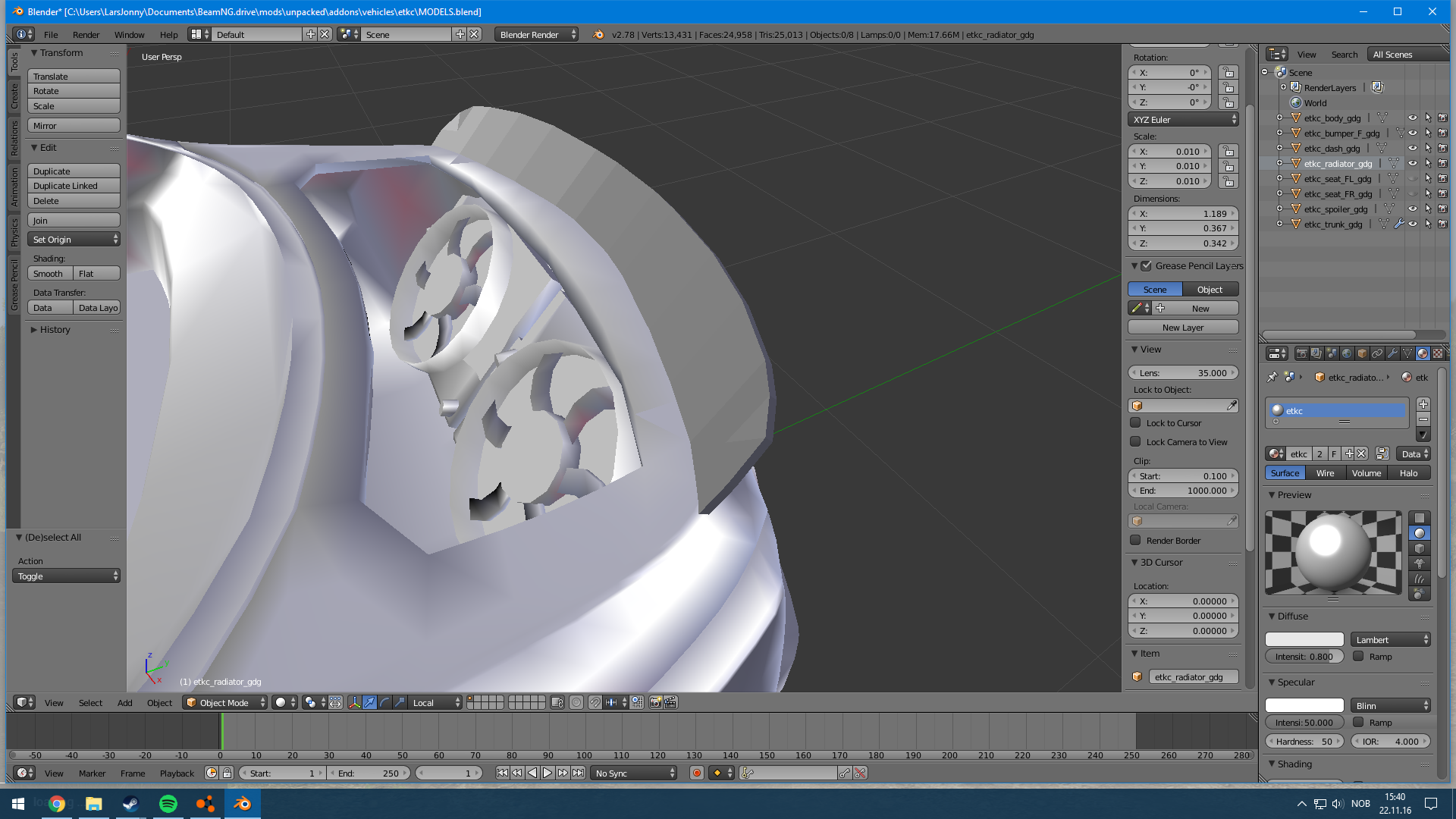Screen dimensions: 1456x819
Task: Enable the Lock to Cursor checkbox
Action: 1135,423
